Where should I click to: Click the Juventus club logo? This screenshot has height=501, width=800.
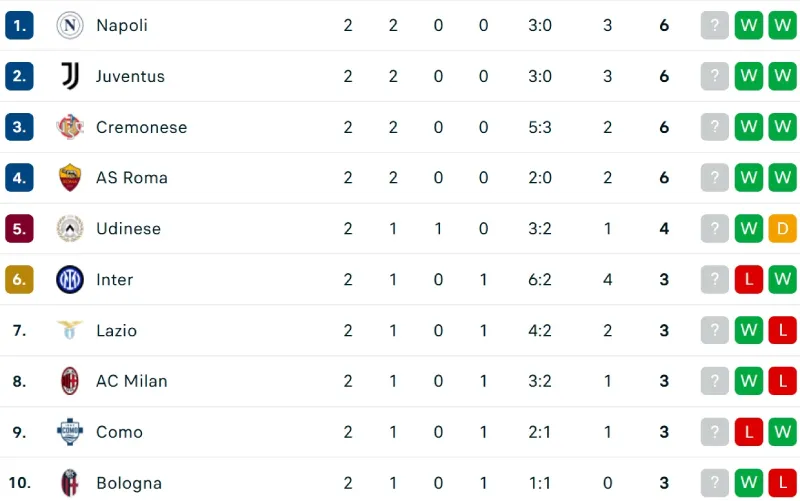click(70, 76)
